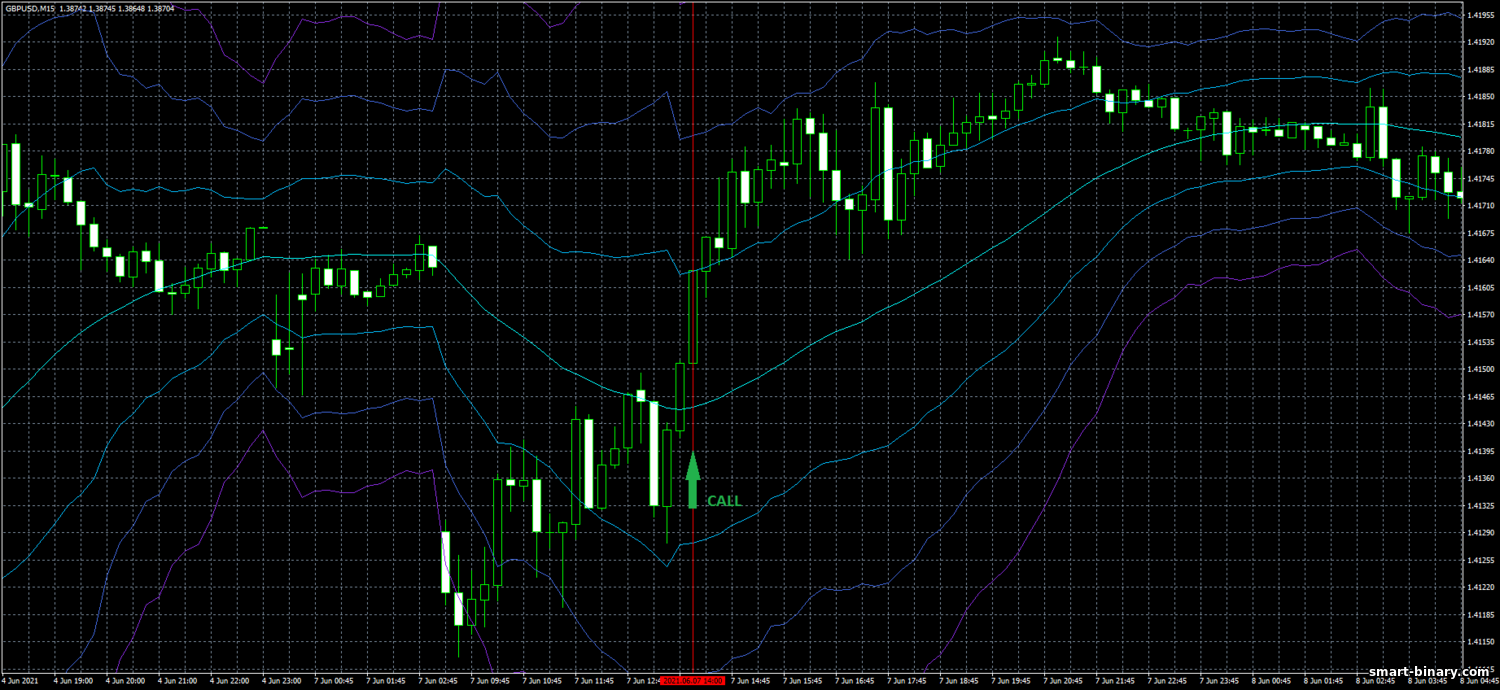Image resolution: width=1500 pixels, height=690 pixels.
Task: Click the 7 Jun 19:45 time label
Action: [x=1010, y=680]
